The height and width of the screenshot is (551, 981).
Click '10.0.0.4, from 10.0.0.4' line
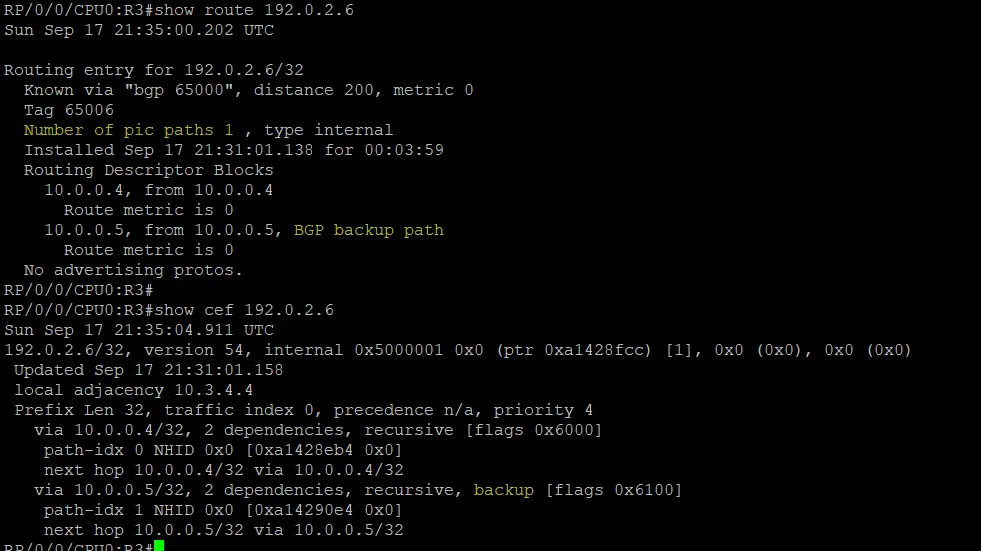[158, 190]
